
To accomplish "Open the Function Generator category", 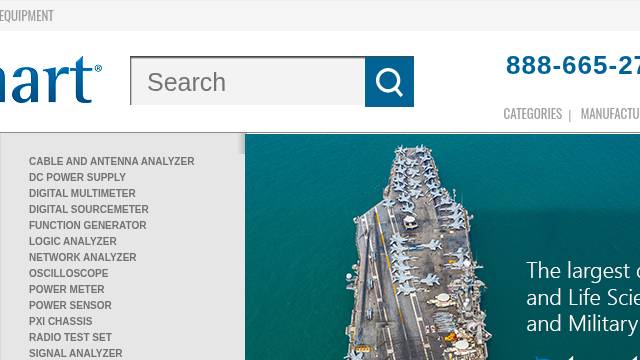I will click(x=87, y=225).
